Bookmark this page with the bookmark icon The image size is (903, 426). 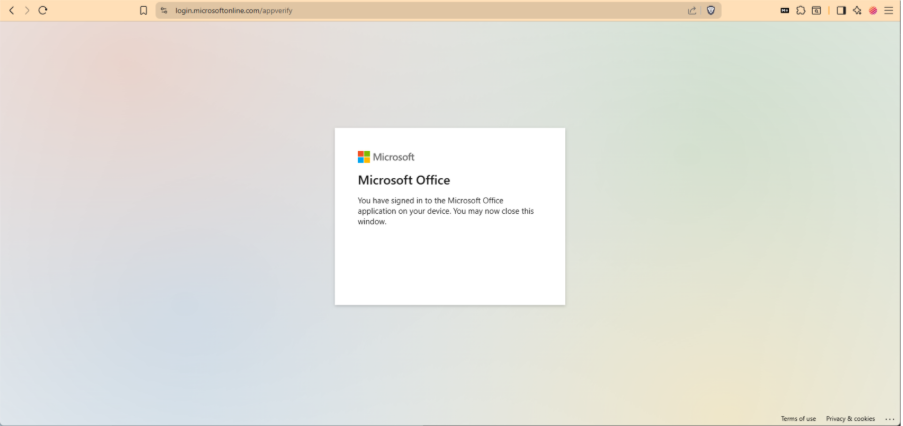[143, 10]
